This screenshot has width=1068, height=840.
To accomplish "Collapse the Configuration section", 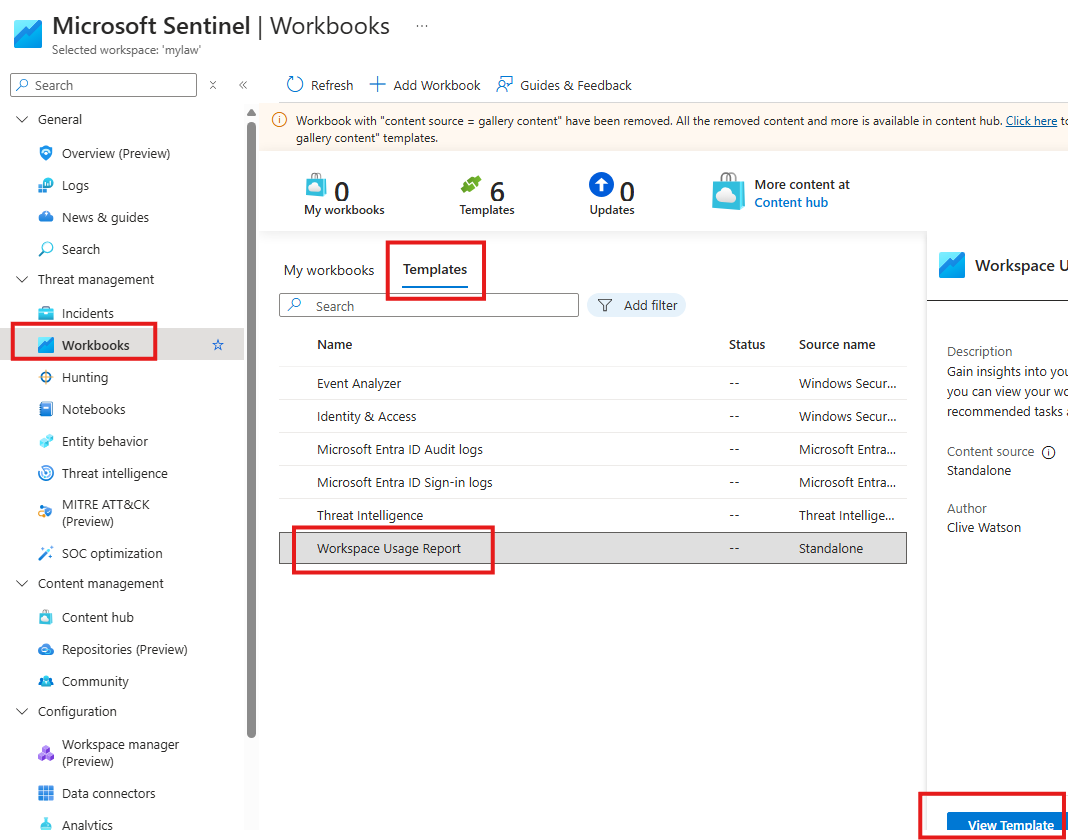I will pyautogui.click(x=22, y=711).
